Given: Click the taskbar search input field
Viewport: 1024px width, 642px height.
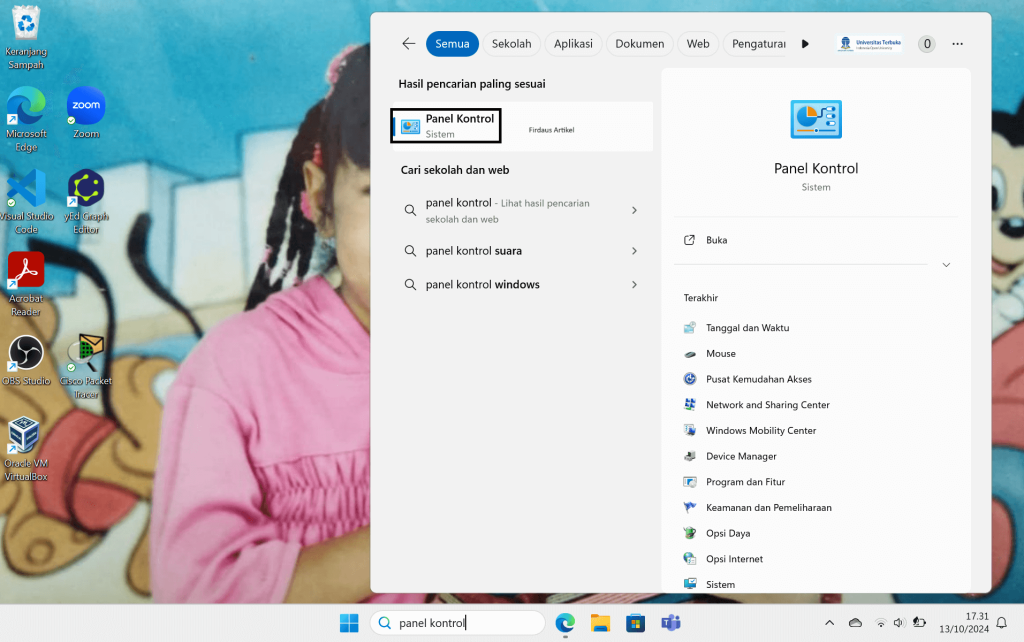Looking at the screenshot, I should (460, 623).
